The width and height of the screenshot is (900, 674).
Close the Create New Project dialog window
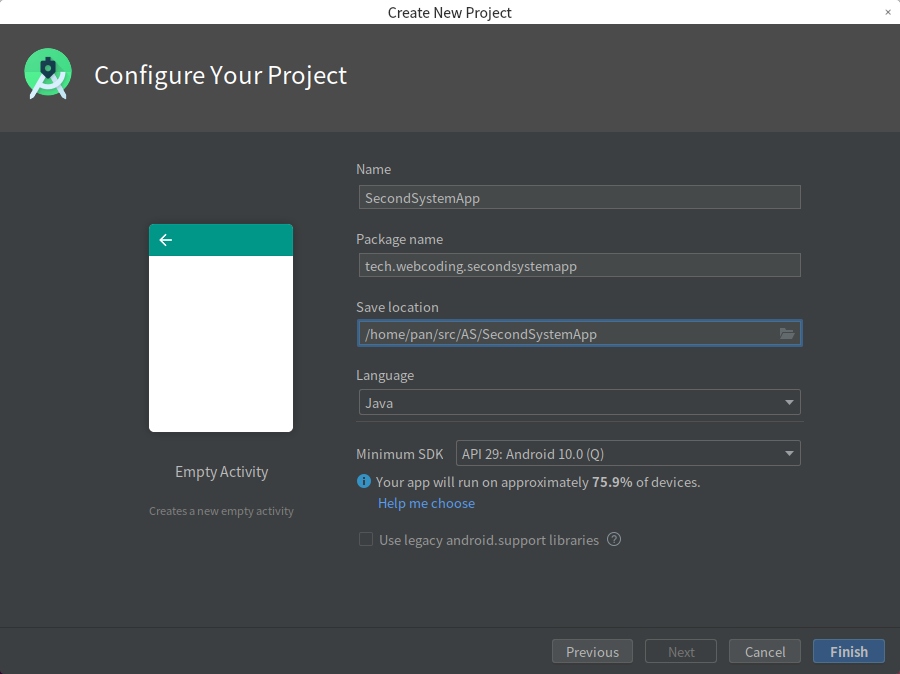tap(888, 12)
